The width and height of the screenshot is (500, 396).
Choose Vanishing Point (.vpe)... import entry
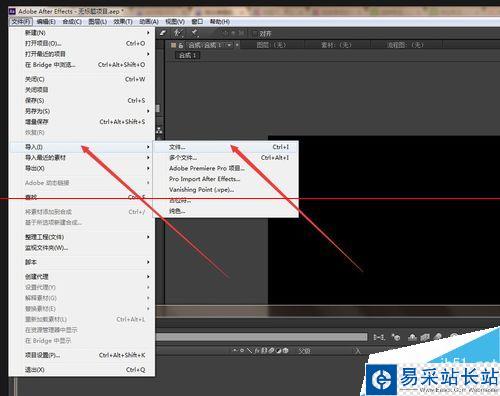[x=226, y=190]
